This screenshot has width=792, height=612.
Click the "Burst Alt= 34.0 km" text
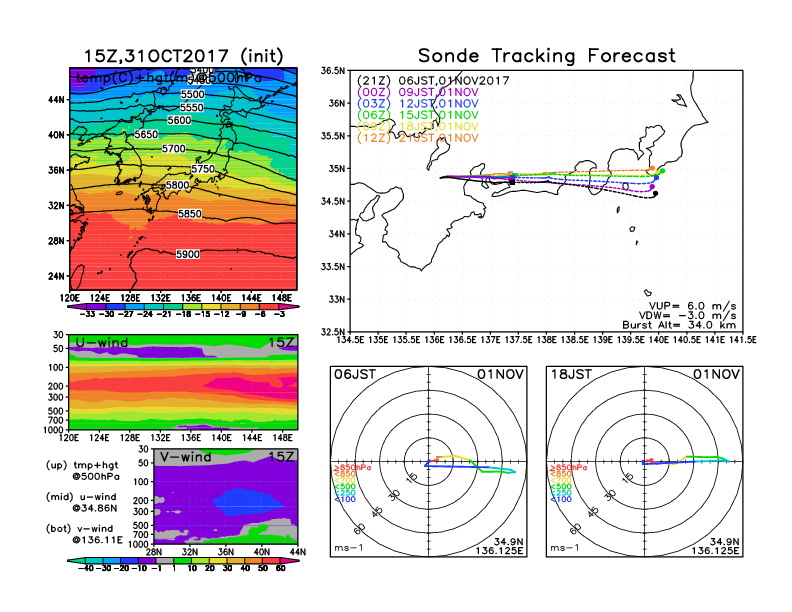coord(679,325)
